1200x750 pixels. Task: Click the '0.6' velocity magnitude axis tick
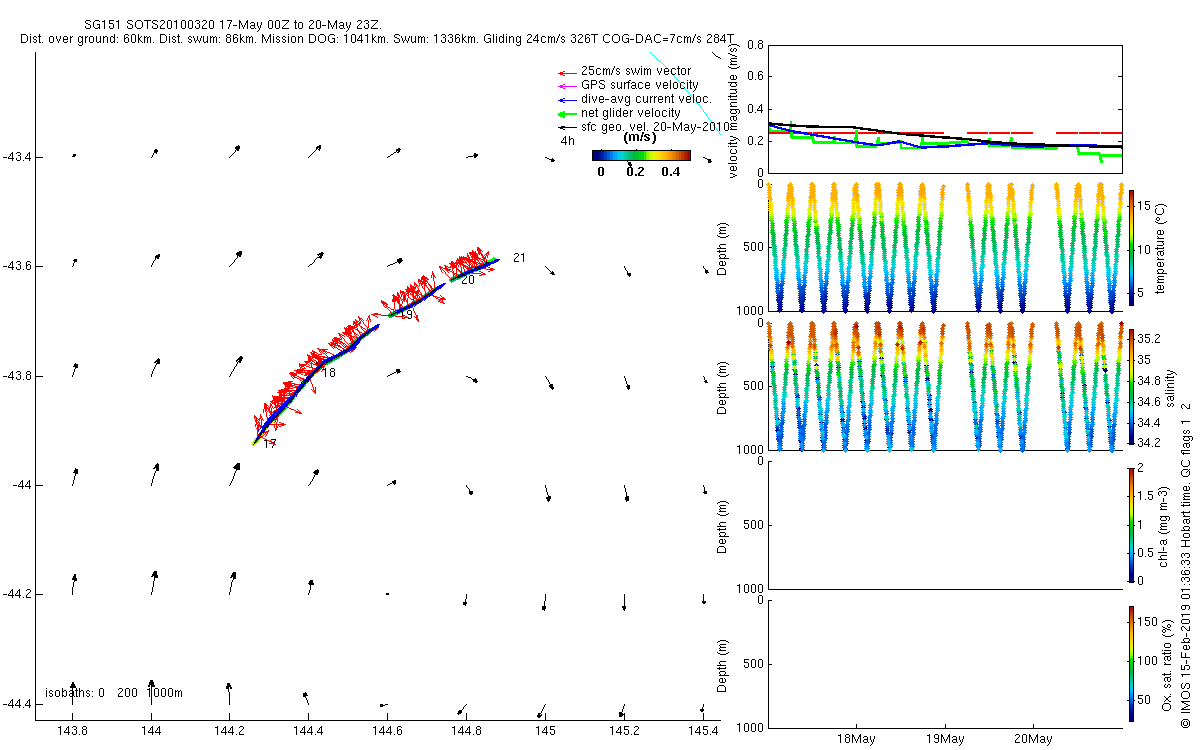755,77
